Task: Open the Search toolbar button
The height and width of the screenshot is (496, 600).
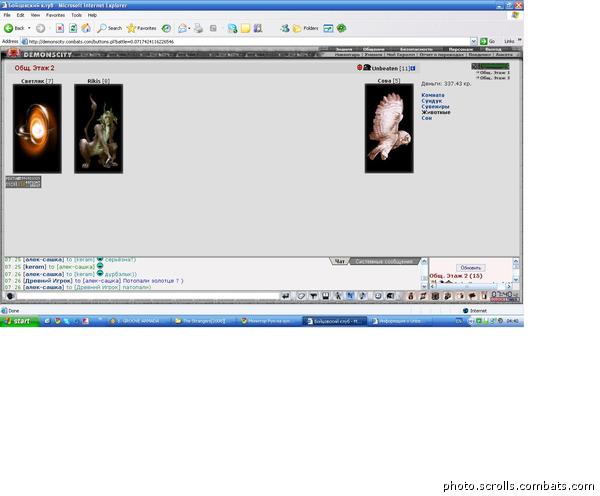Action: coord(109,28)
